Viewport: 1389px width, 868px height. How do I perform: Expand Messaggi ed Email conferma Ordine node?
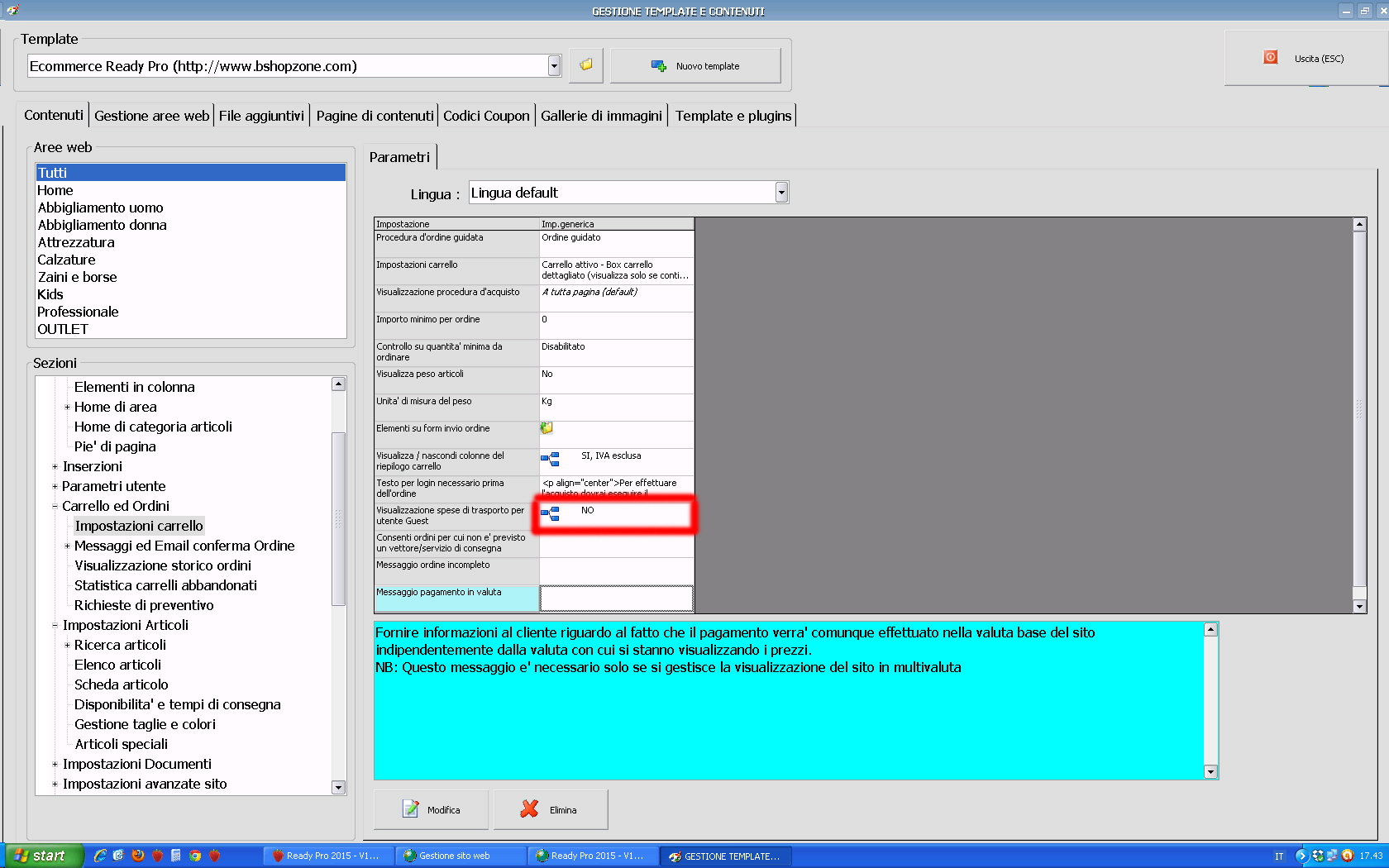(x=67, y=546)
